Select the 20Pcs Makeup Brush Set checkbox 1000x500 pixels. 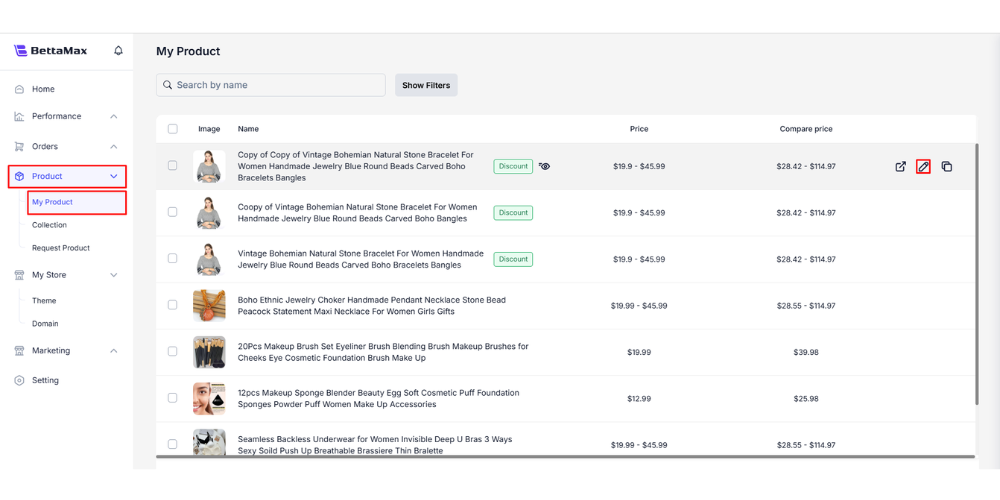[173, 351]
